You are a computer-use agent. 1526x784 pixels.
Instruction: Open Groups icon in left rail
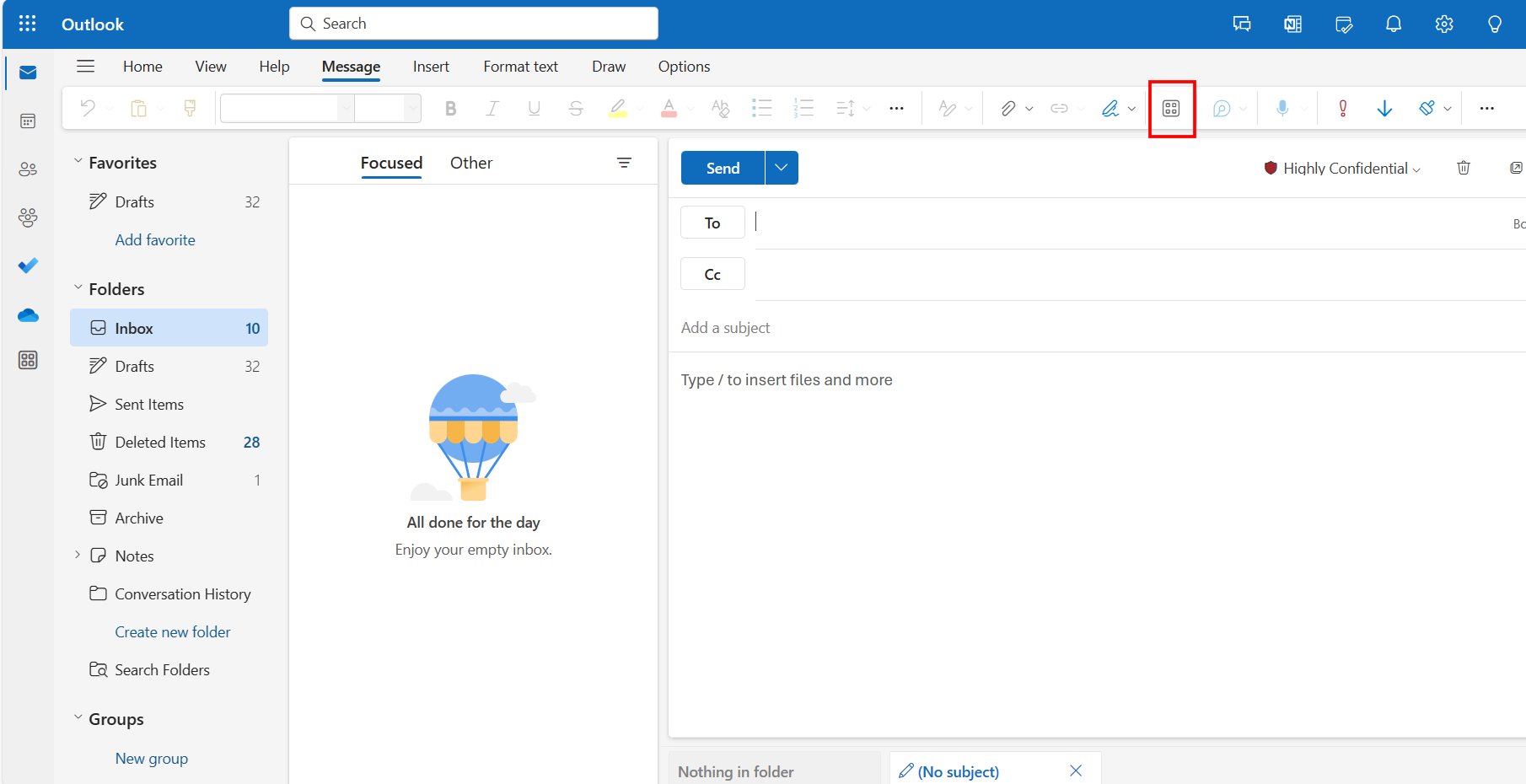(28, 217)
